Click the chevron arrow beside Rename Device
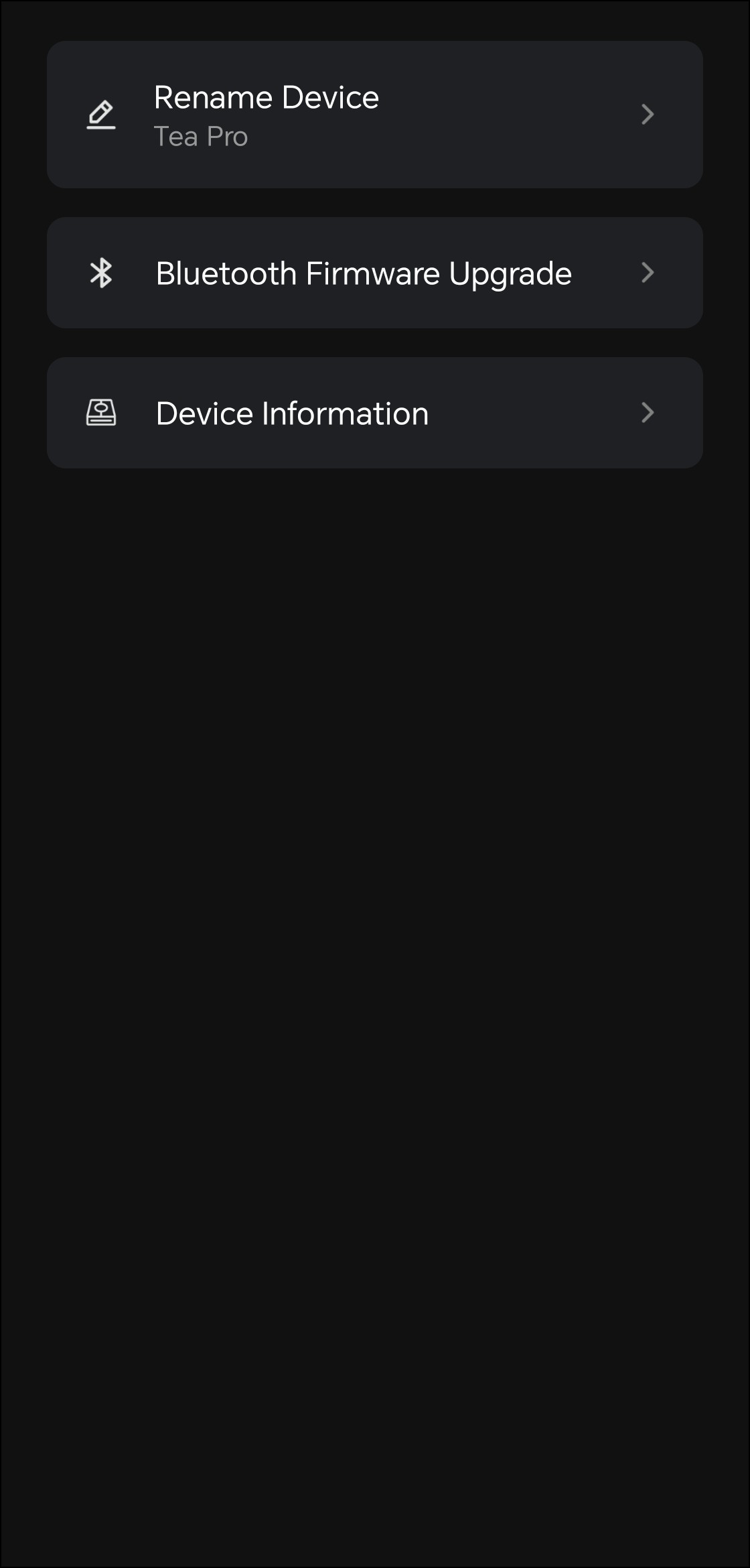 [x=647, y=114]
